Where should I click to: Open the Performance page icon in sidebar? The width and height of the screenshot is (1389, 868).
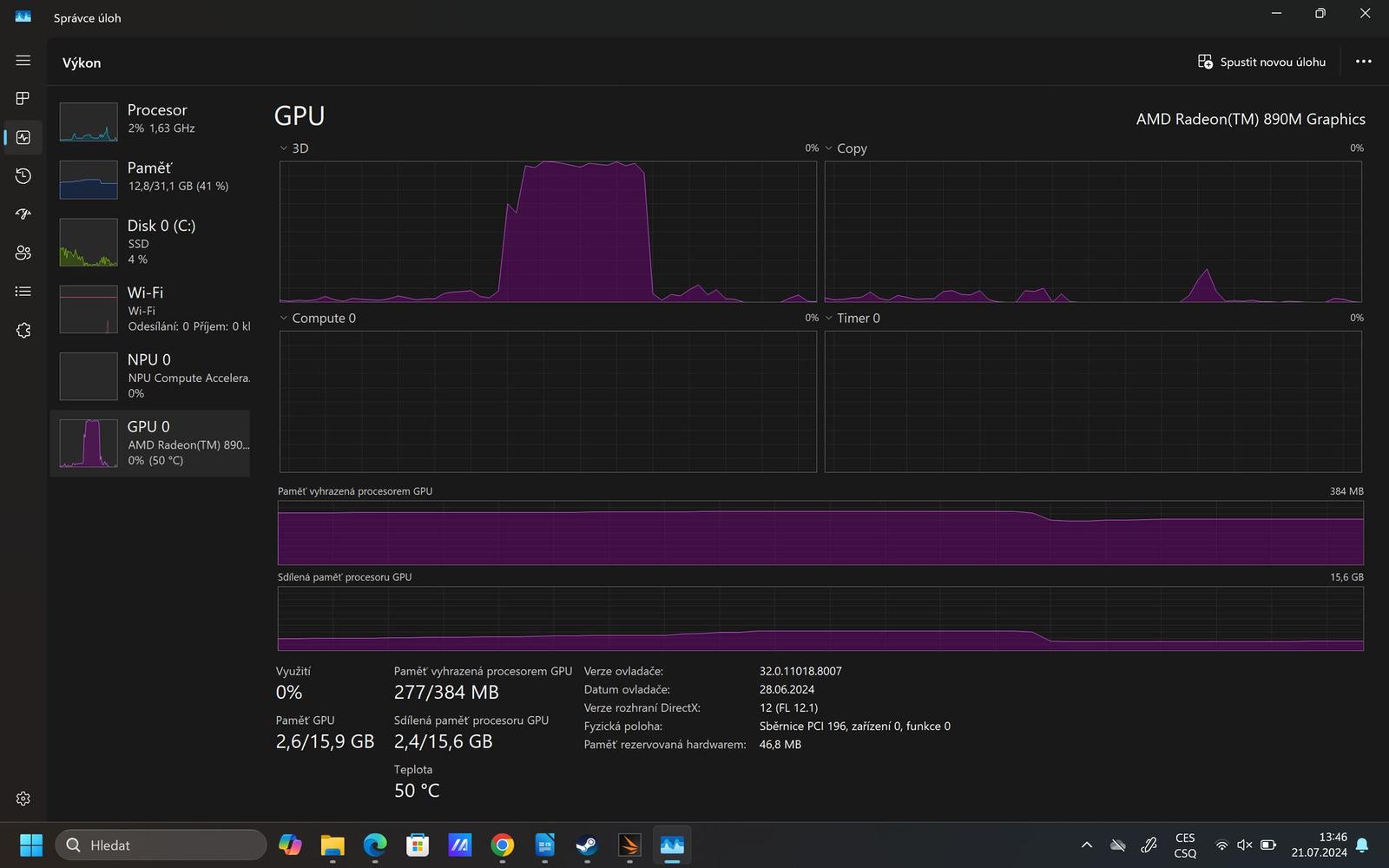pos(23,137)
